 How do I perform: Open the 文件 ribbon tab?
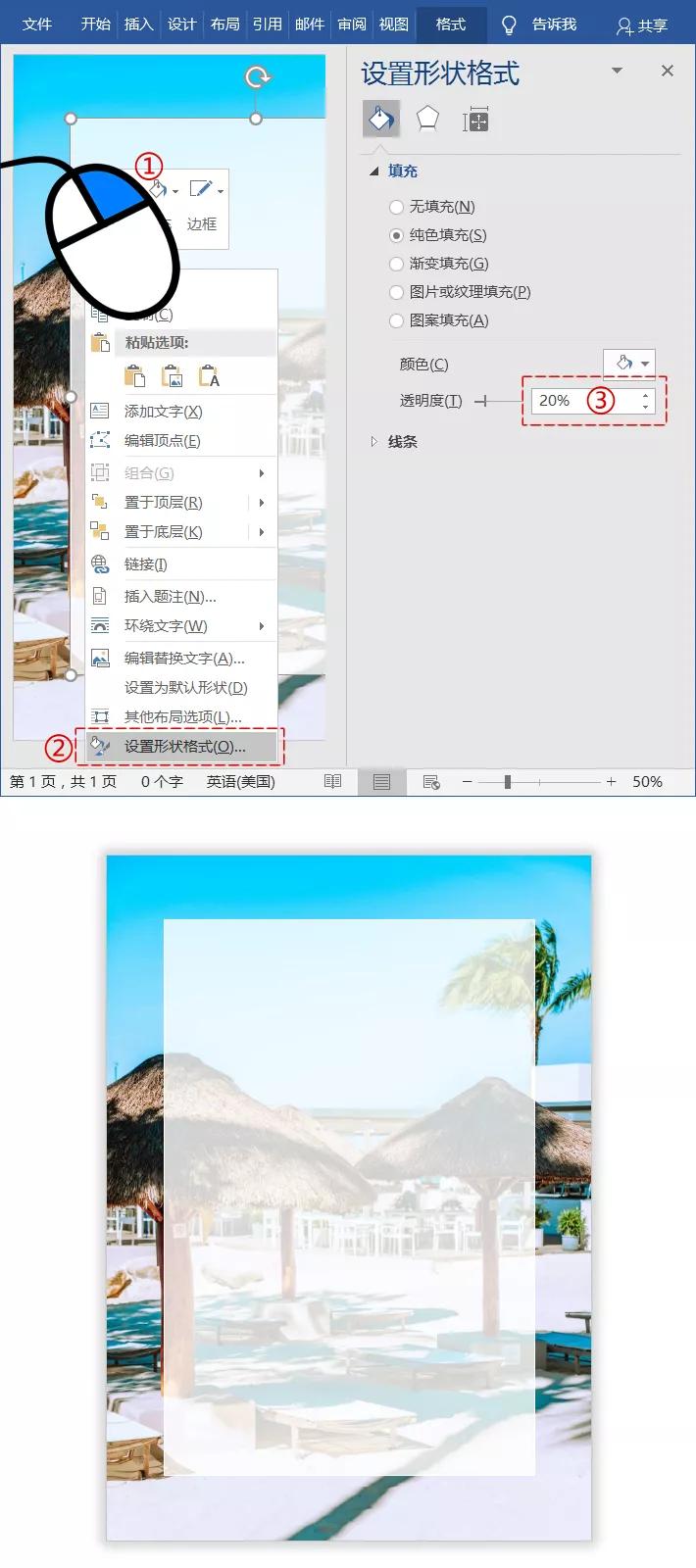[37, 24]
